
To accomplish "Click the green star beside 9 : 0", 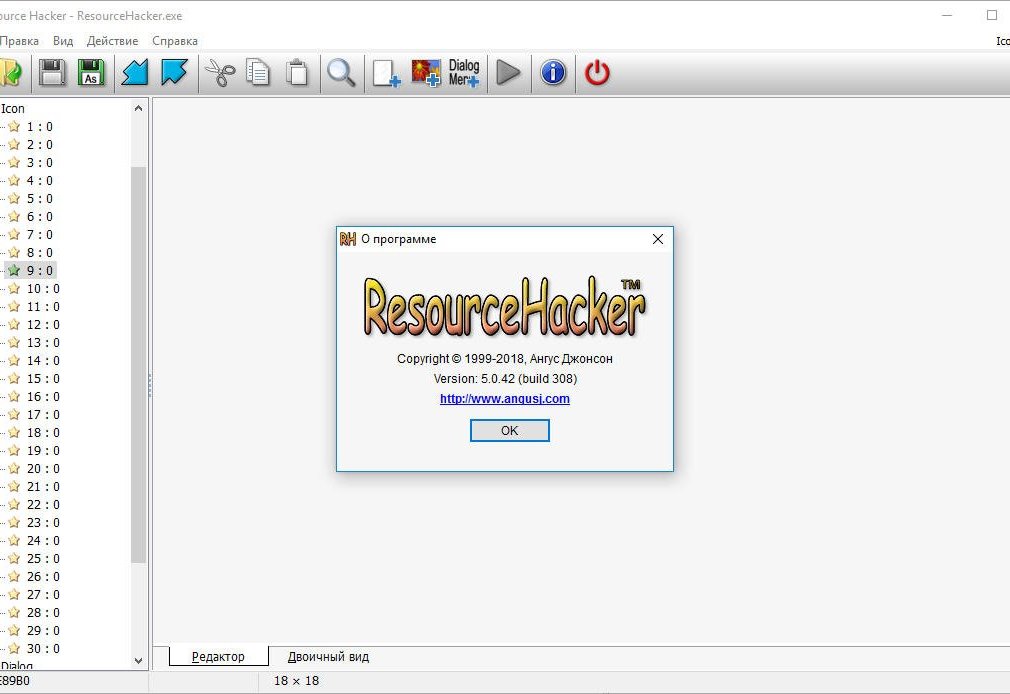I will pos(14,271).
